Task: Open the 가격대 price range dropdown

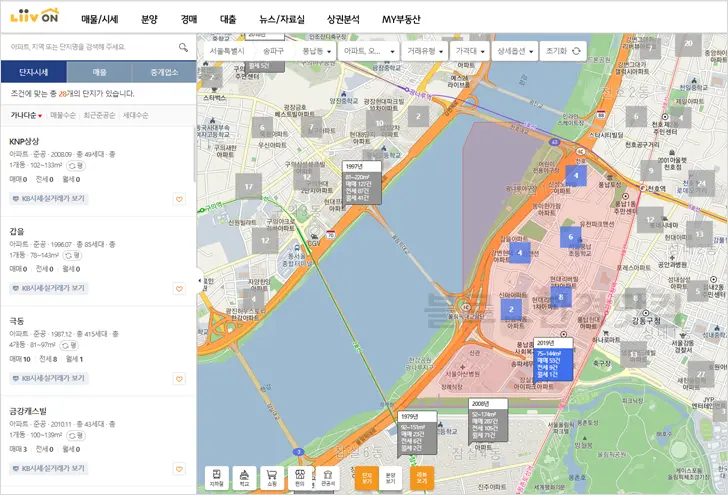Action: click(x=468, y=51)
